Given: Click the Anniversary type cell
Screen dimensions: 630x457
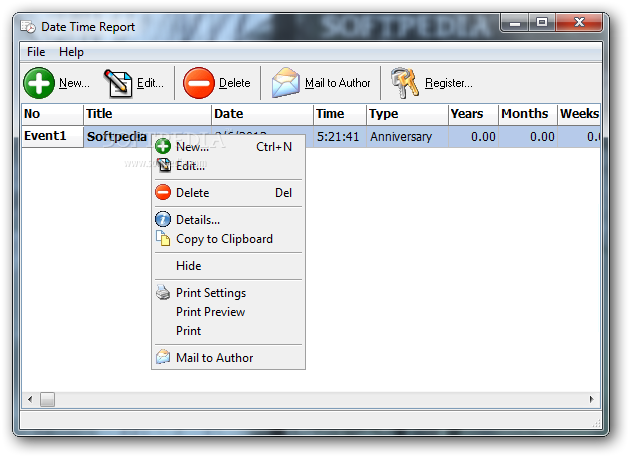Looking at the screenshot, I should [x=407, y=137].
